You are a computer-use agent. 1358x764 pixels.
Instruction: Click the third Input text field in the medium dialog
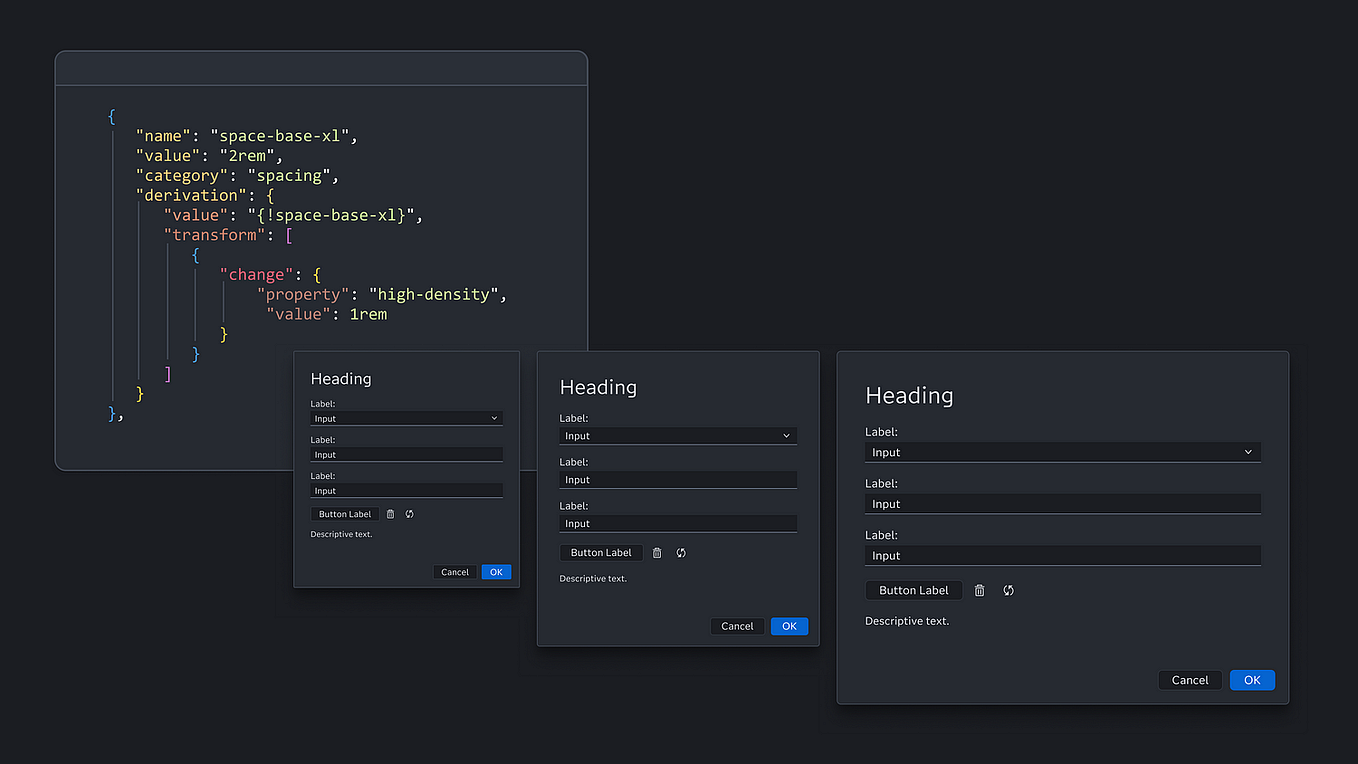[x=677, y=523]
